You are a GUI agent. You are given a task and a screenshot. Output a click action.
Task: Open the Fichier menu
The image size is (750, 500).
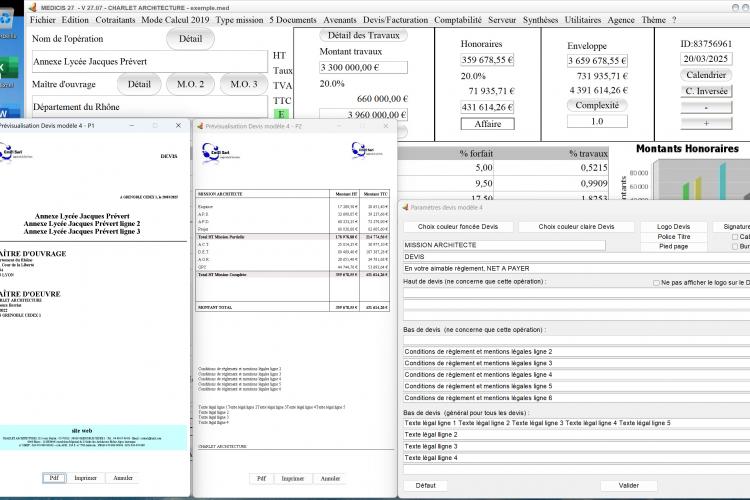pos(43,20)
